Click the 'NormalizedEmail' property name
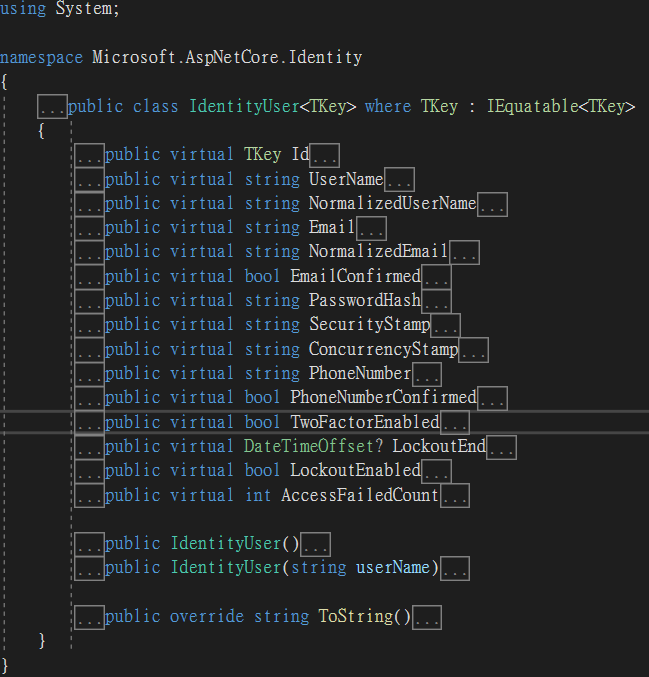 click(x=379, y=252)
